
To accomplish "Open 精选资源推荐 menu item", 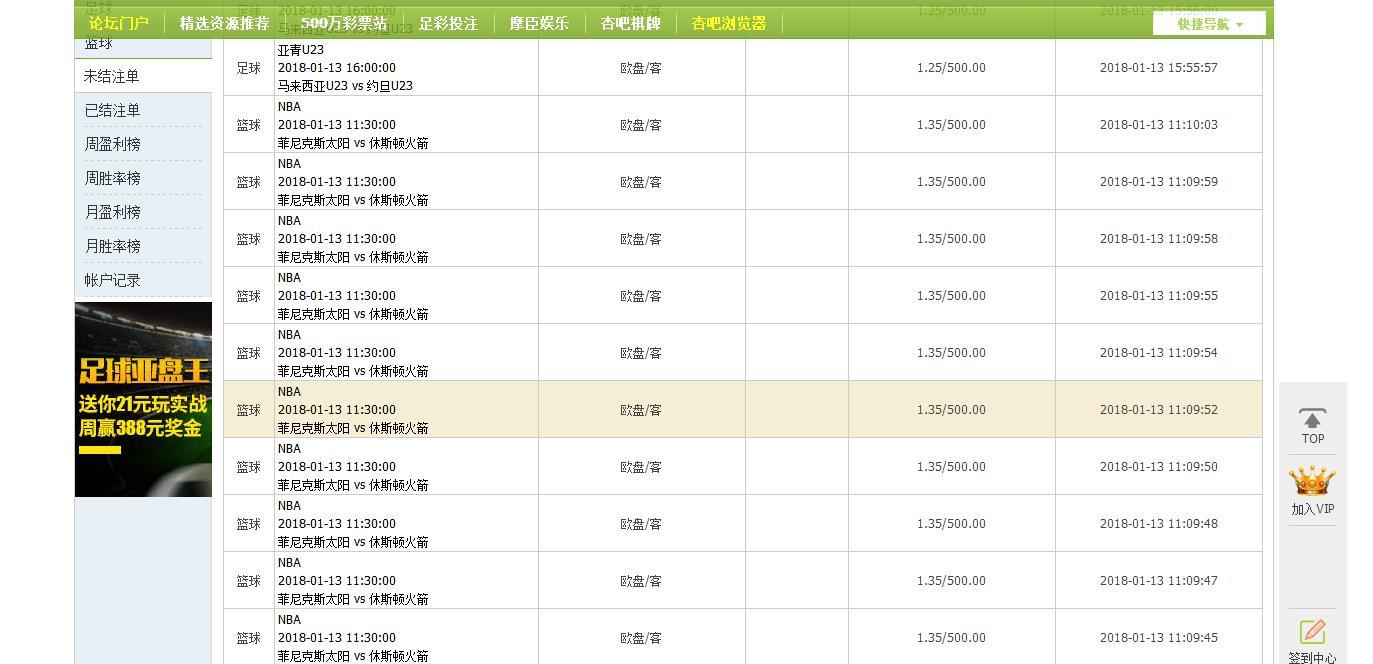I will point(224,23).
